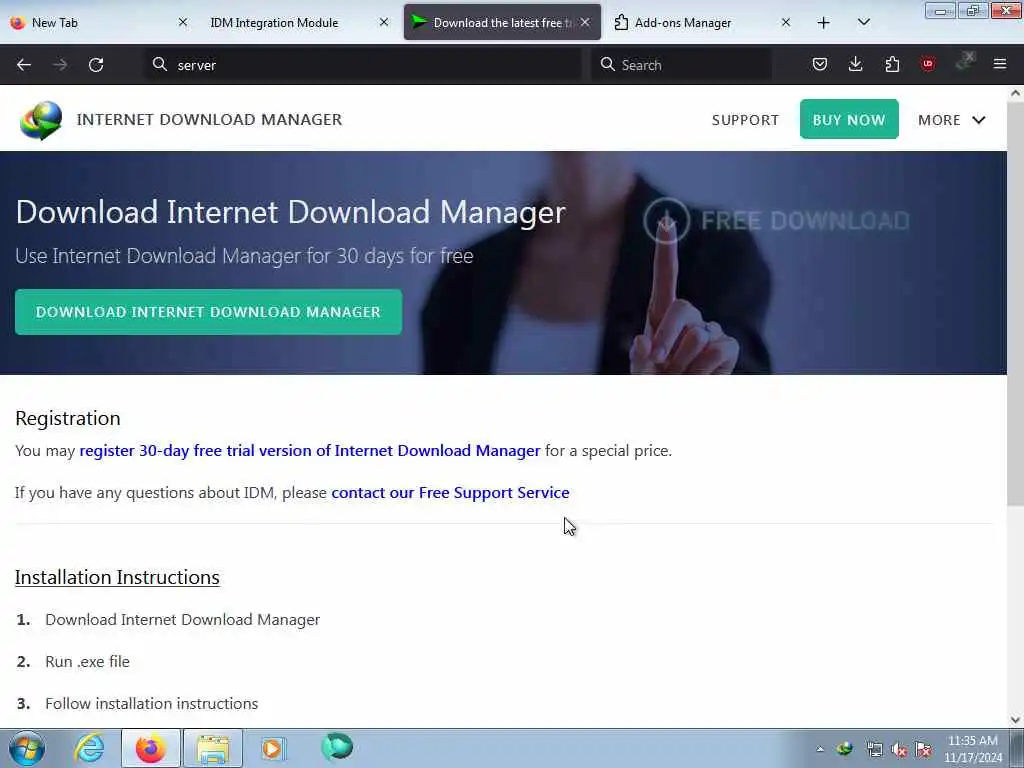
Task: Open Windows Explorer folder taskbar icon
Action: point(213,748)
